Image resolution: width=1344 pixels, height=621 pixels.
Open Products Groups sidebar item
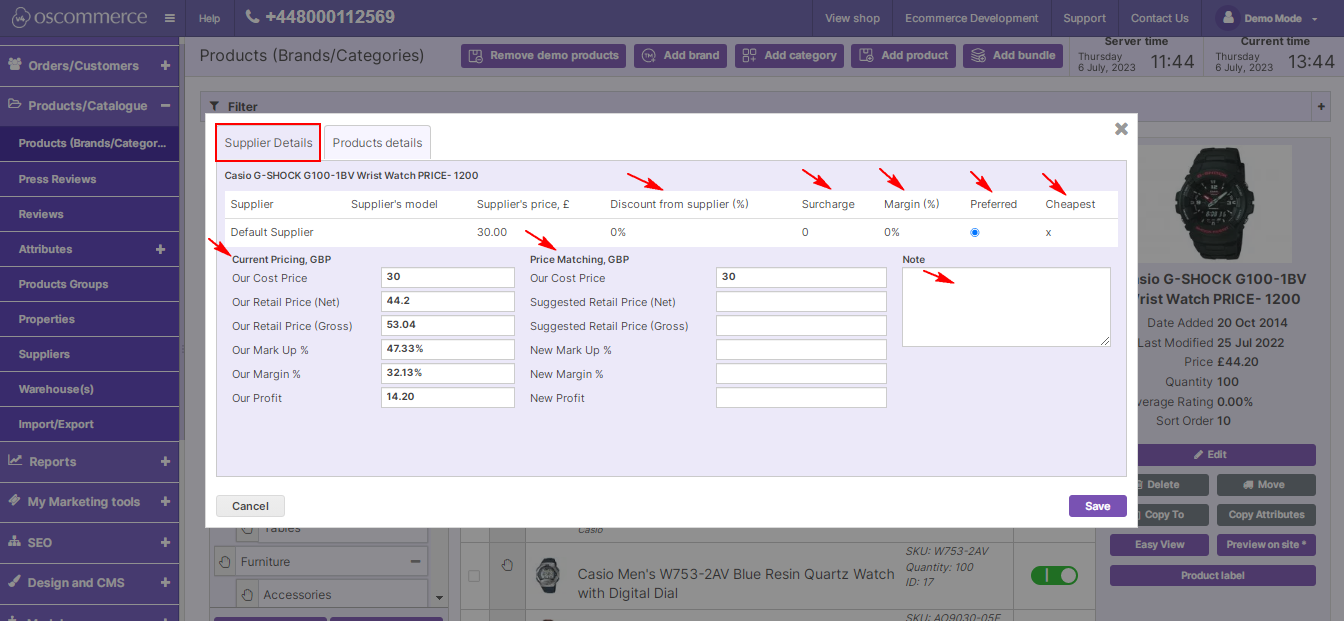click(90, 284)
